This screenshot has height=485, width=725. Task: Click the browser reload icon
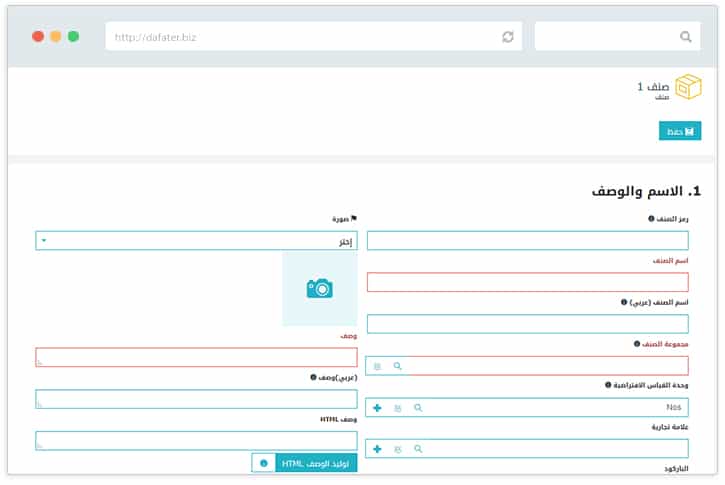point(508,37)
